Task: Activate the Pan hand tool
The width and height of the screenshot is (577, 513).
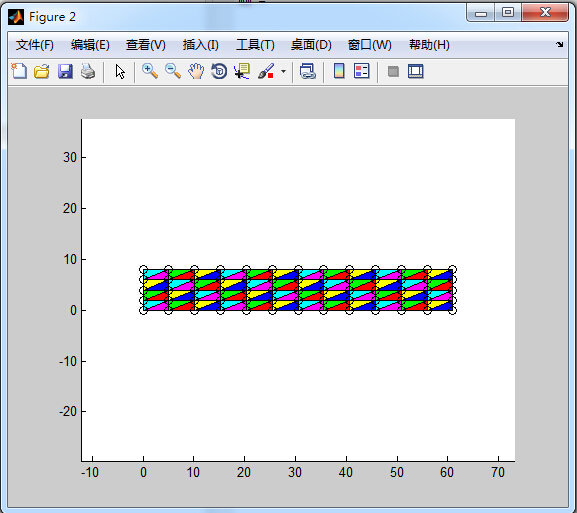Action: (x=196, y=71)
